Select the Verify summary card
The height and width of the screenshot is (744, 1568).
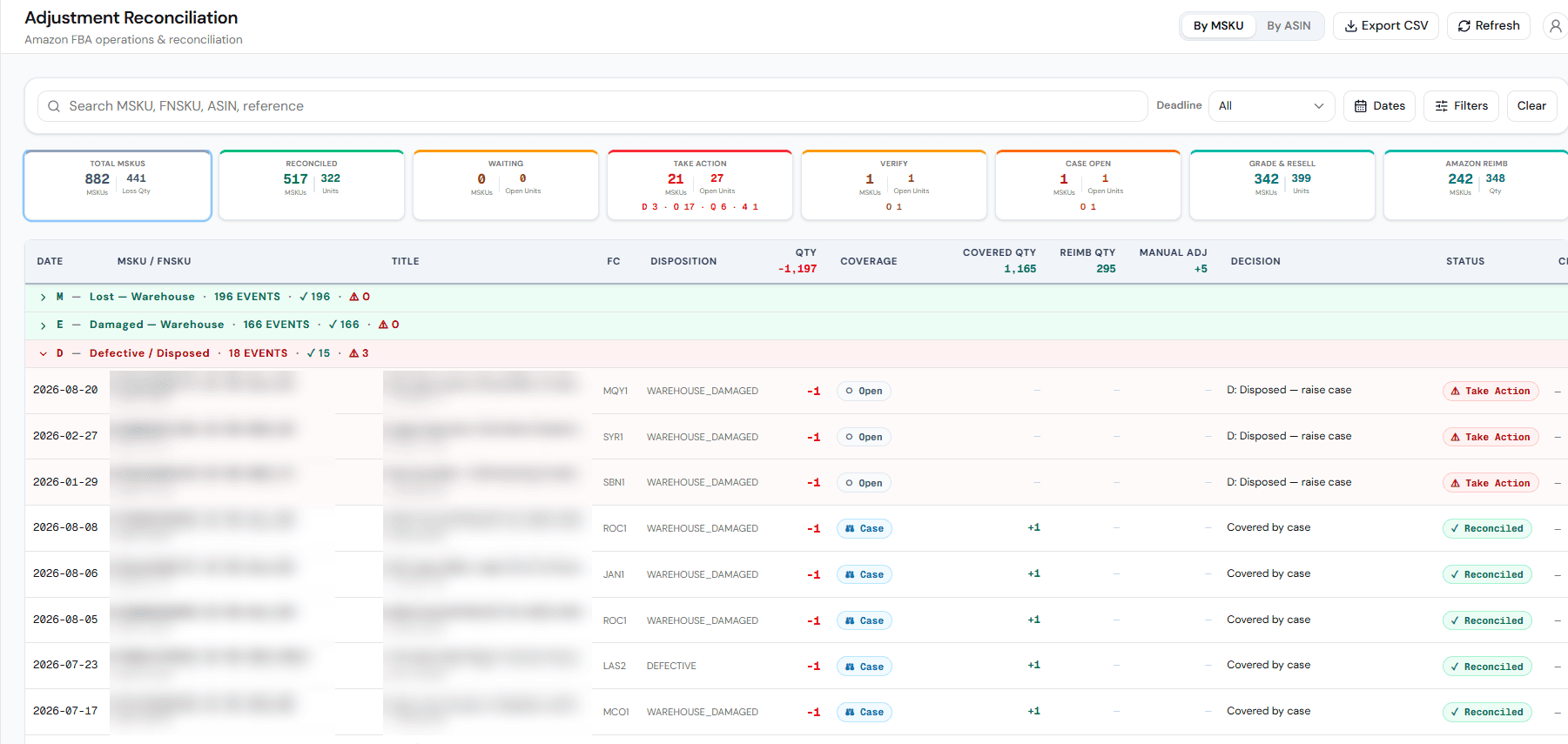pyautogui.click(x=894, y=185)
